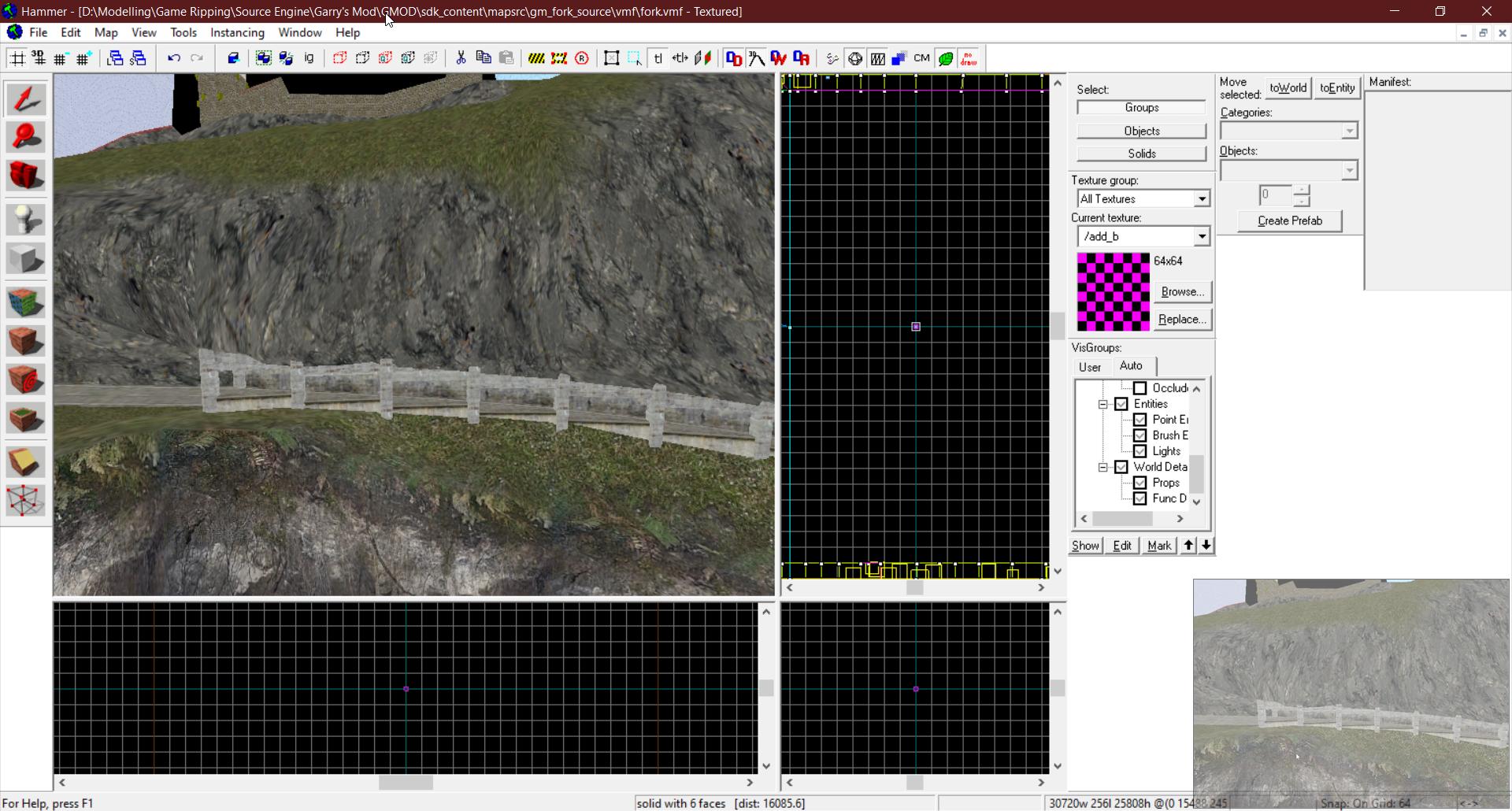Click the pink checkered texture swatch
The height and width of the screenshot is (811, 1512).
point(1113,291)
